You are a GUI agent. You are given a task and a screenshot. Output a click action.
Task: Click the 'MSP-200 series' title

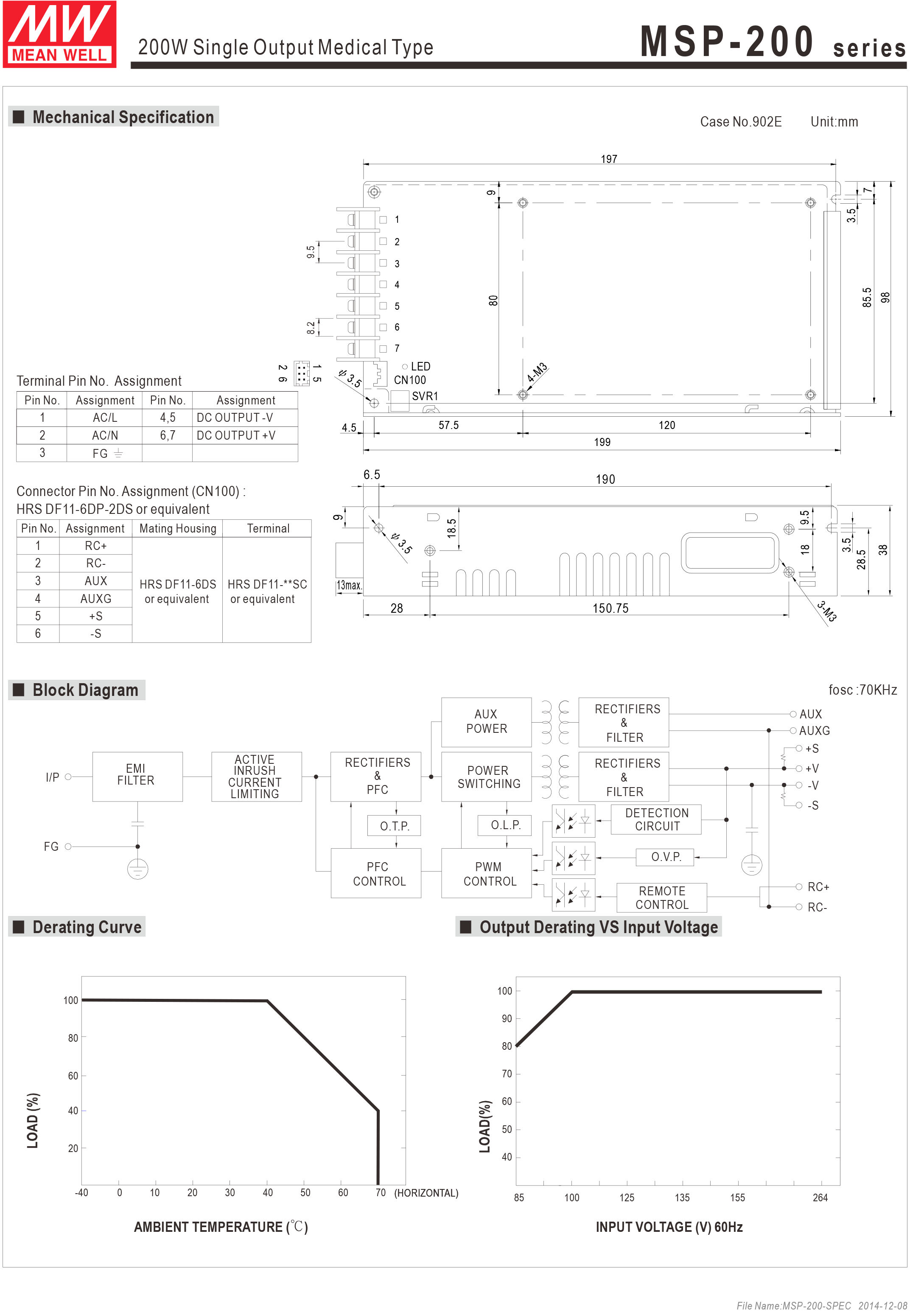click(773, 42)
